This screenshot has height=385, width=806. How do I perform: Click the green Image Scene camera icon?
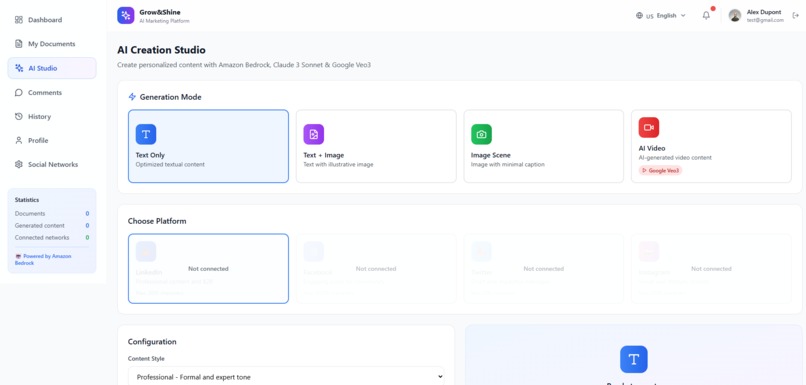click(x=481, y=134)
